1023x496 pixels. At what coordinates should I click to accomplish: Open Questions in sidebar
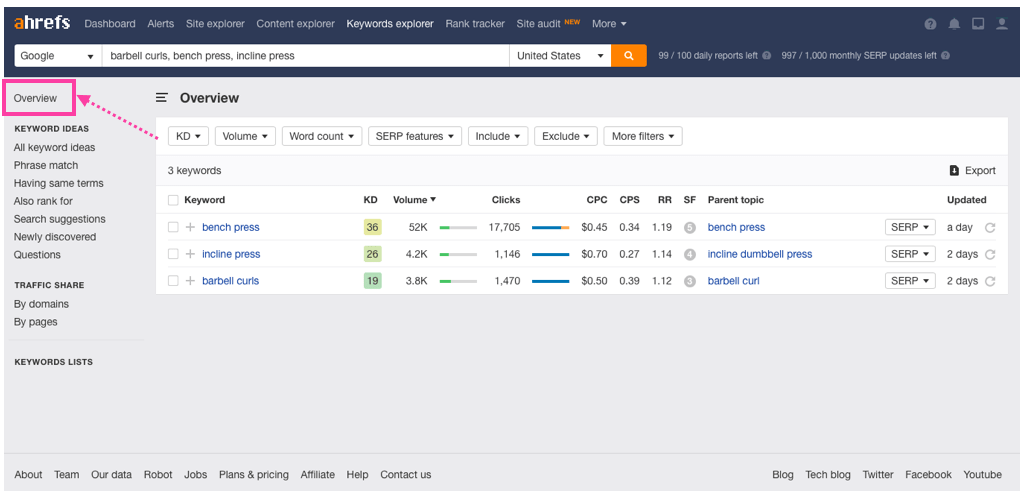[x=37, y=255]
